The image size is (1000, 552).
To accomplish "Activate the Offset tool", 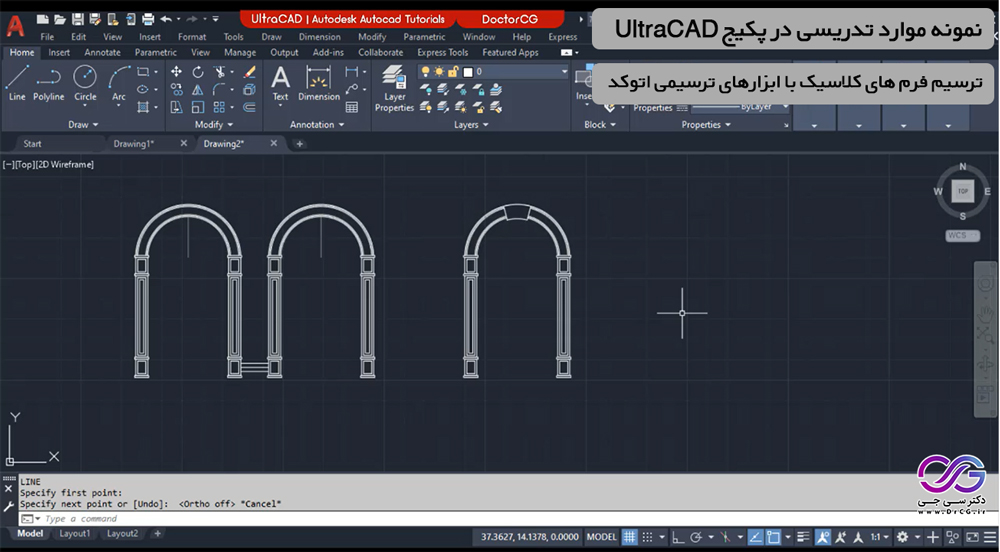I will coord(250,107).
